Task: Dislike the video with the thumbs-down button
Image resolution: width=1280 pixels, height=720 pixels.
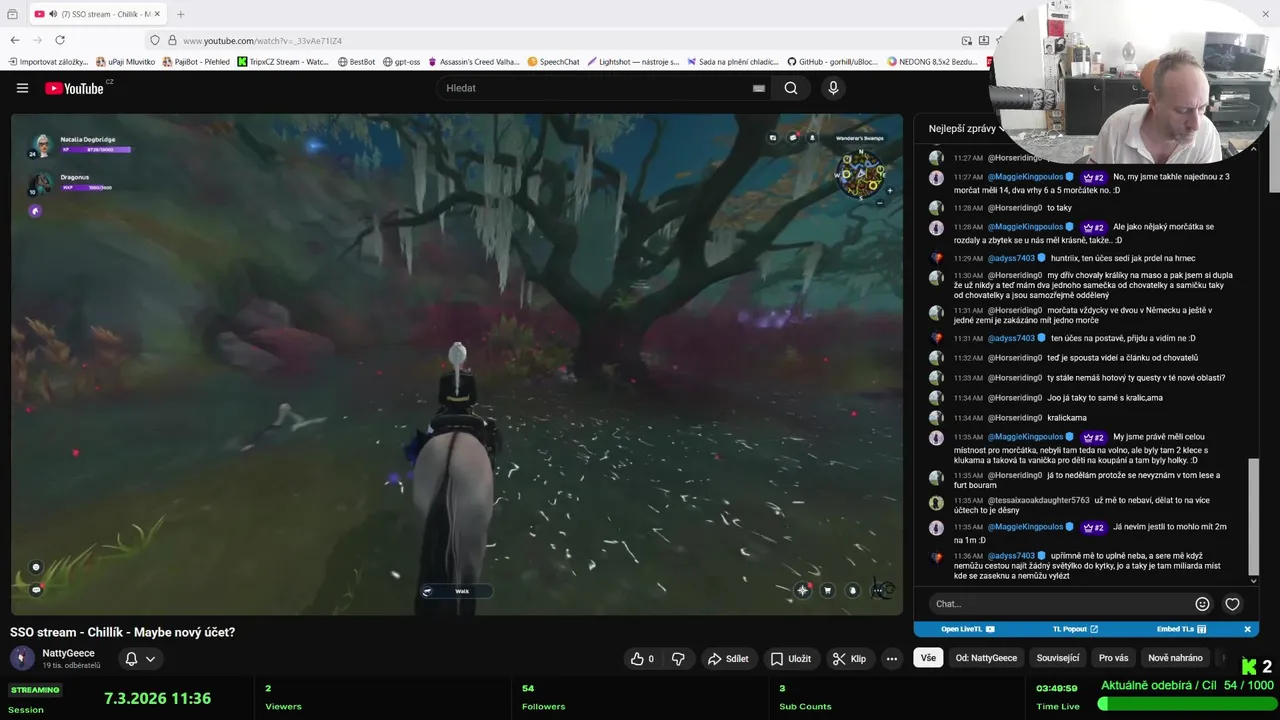Action: pos(678,658)
